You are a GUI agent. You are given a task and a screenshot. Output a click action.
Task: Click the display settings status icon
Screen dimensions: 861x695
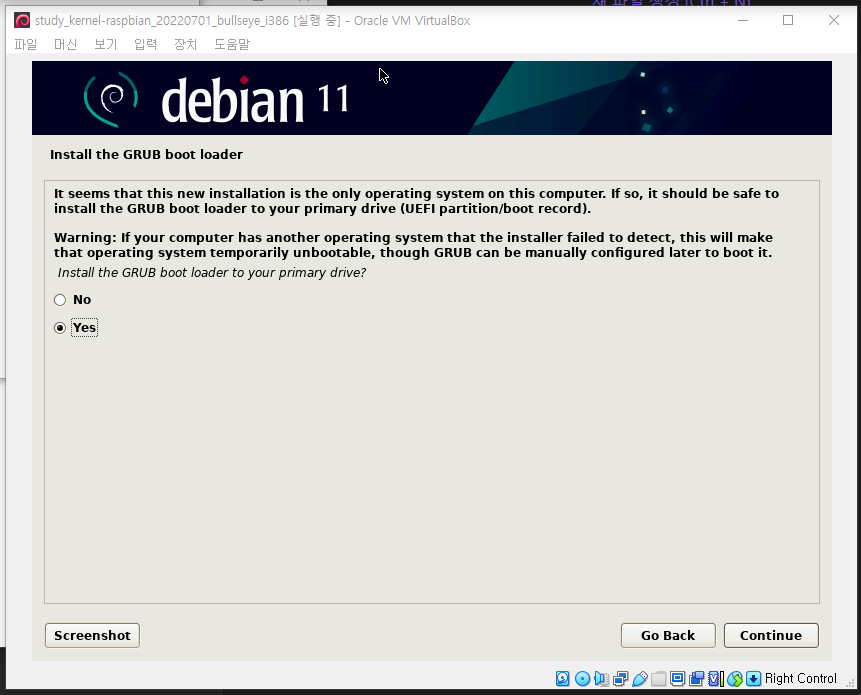point(677,679)
